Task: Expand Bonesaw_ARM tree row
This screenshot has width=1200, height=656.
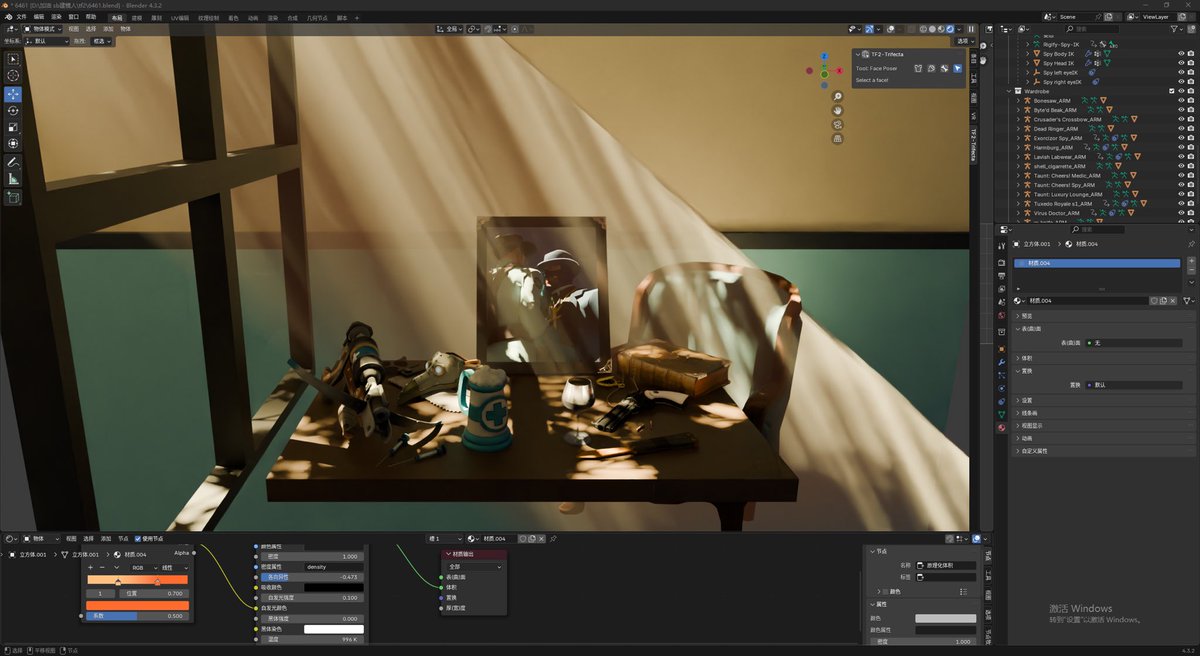Action: [x=1018, y=100]
